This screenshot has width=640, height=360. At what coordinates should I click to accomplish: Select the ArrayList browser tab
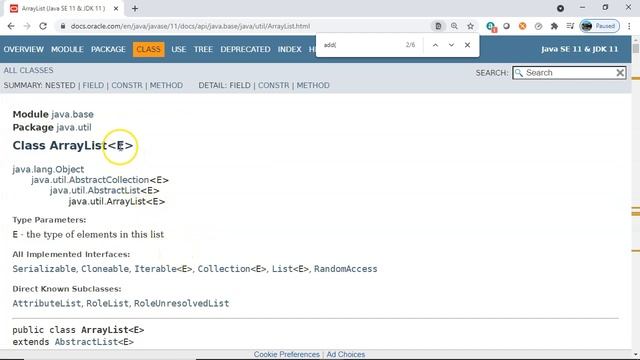(x=64, y=8)
